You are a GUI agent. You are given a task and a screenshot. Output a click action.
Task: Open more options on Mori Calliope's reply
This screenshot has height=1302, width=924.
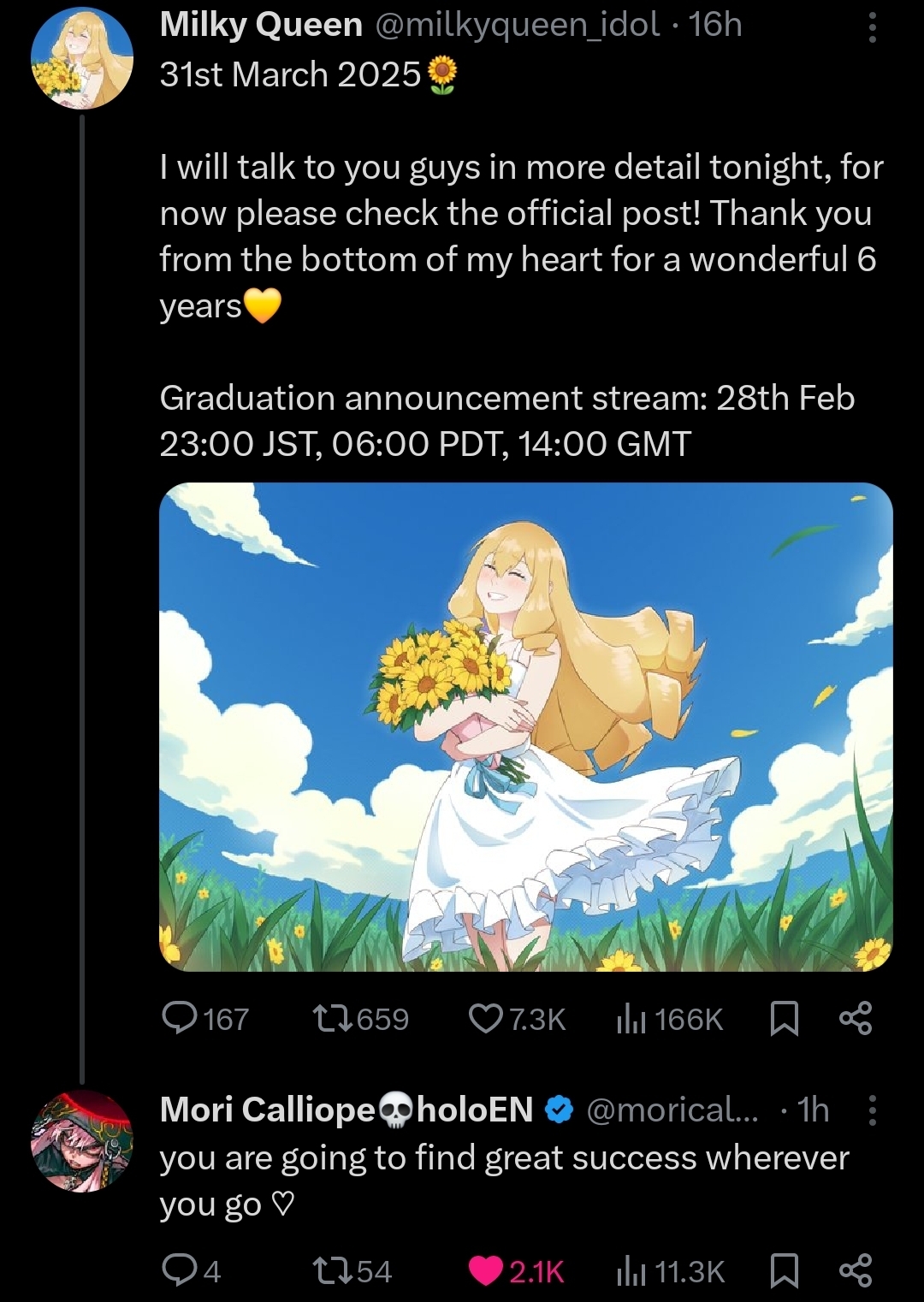click(872, 1110)
